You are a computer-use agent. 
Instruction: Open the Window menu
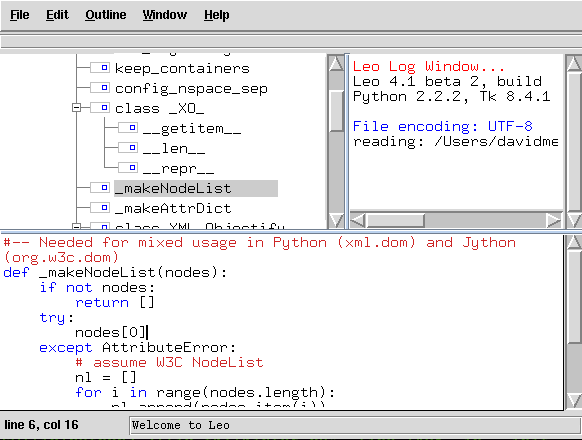[165, 15]
